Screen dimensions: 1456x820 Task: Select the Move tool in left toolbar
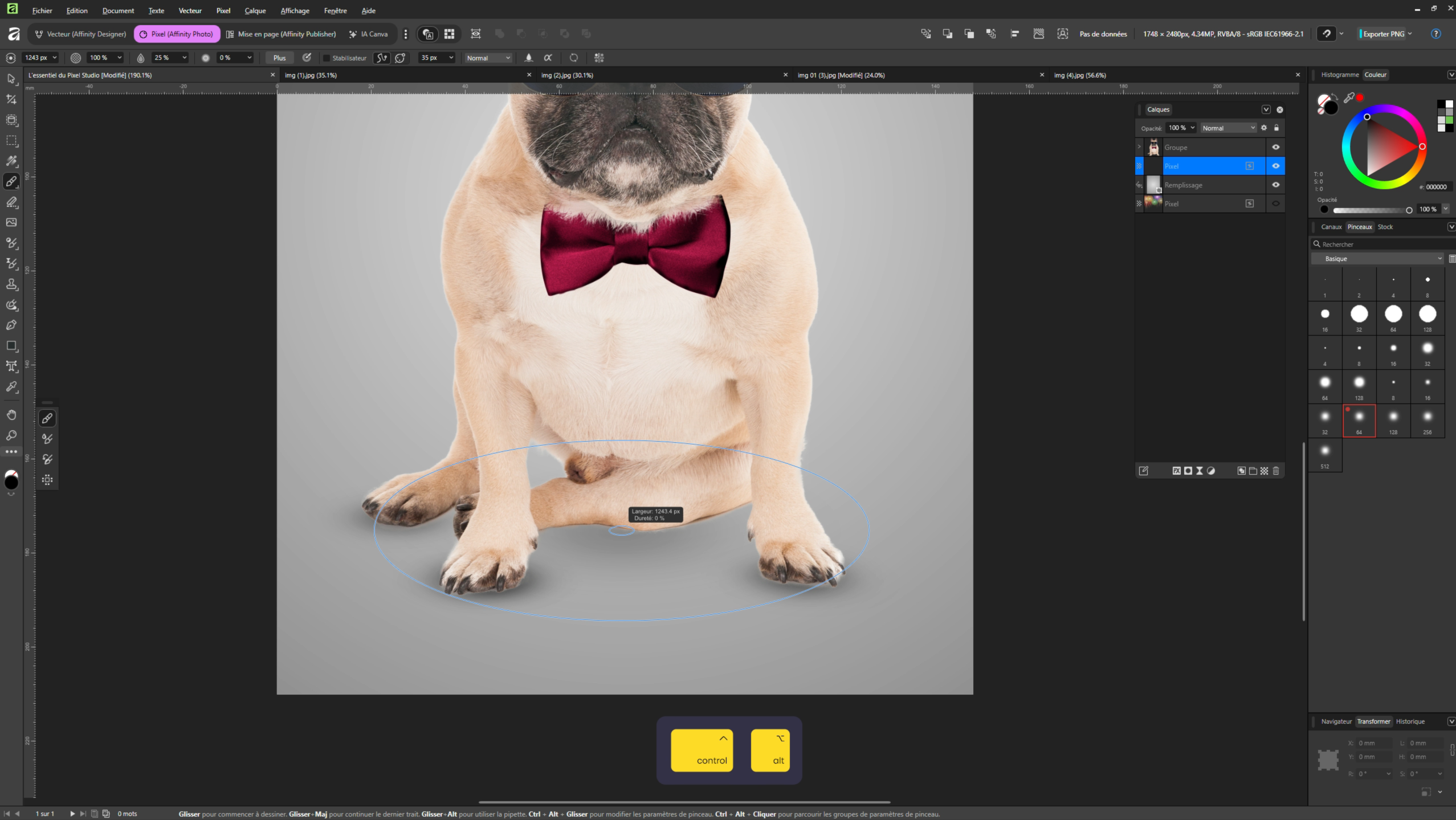click(x=11, y=79)
